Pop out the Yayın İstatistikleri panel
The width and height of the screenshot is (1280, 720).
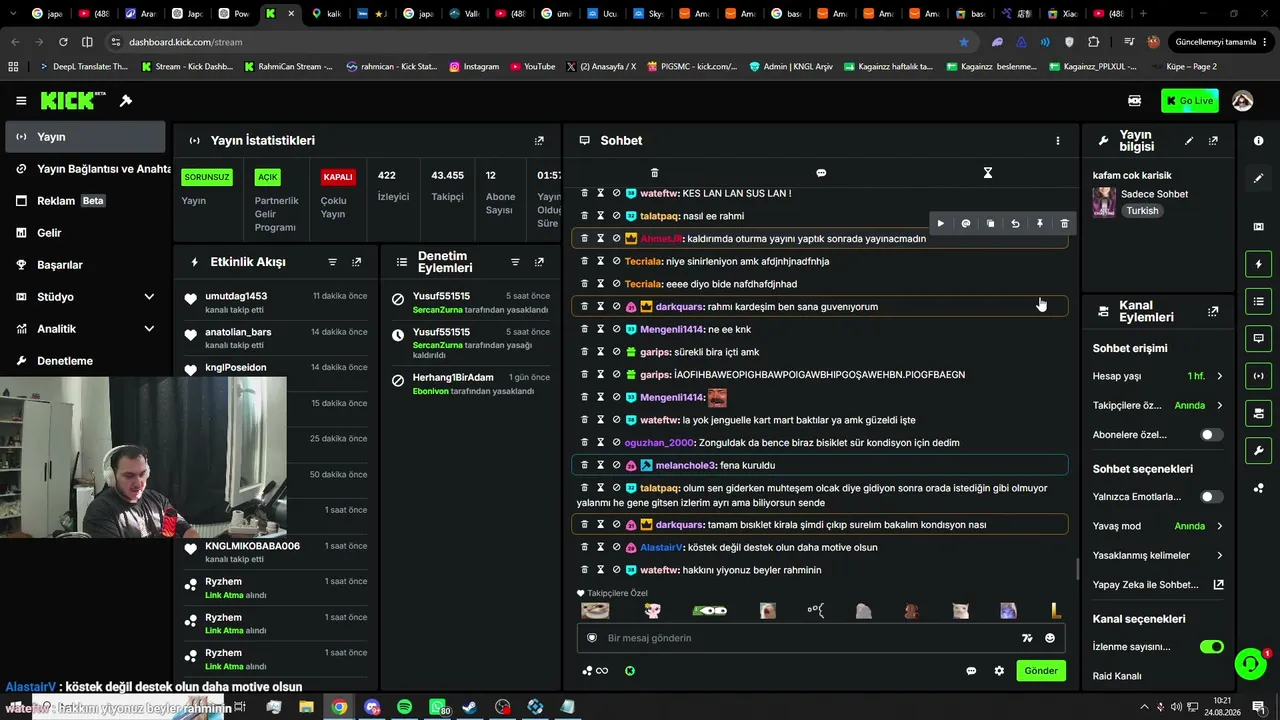[x=539, y=141]
